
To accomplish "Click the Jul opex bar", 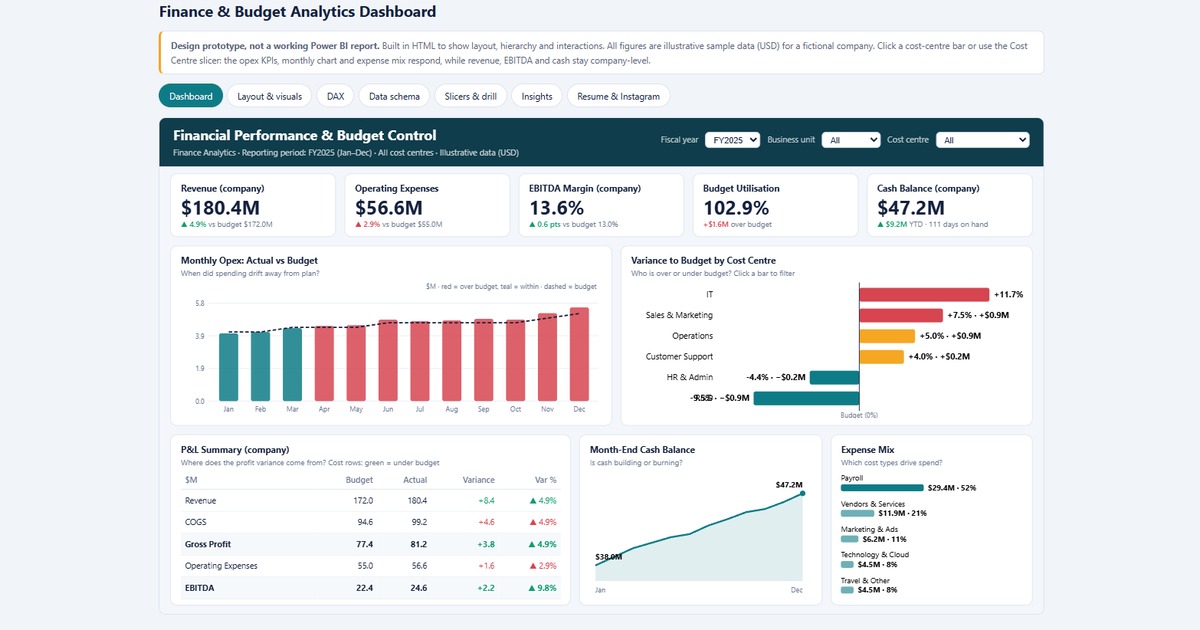I will pyautogui.click(x=420, y=361).
